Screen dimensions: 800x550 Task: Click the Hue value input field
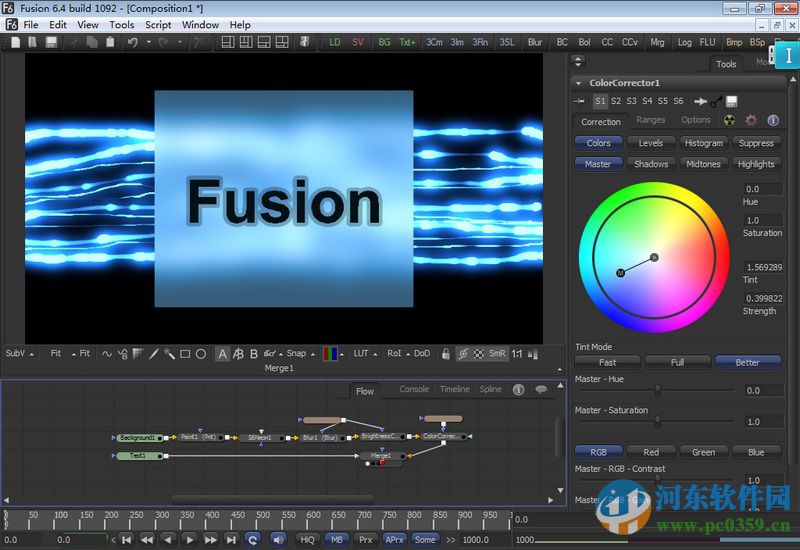tap(762, 189)
